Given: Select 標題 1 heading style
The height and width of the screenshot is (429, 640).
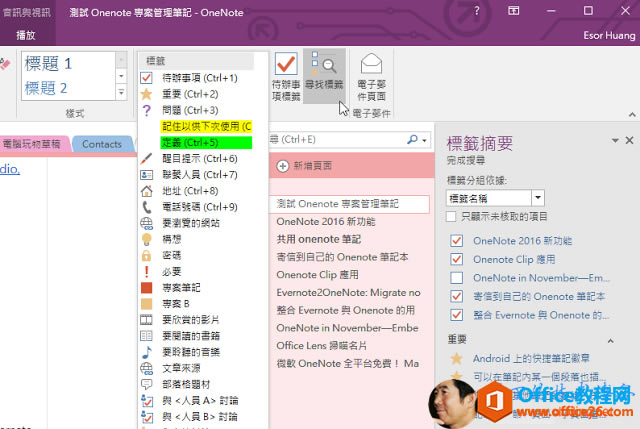Looking at the screenshot, I should pyautogui.click(x=68, y=64).
